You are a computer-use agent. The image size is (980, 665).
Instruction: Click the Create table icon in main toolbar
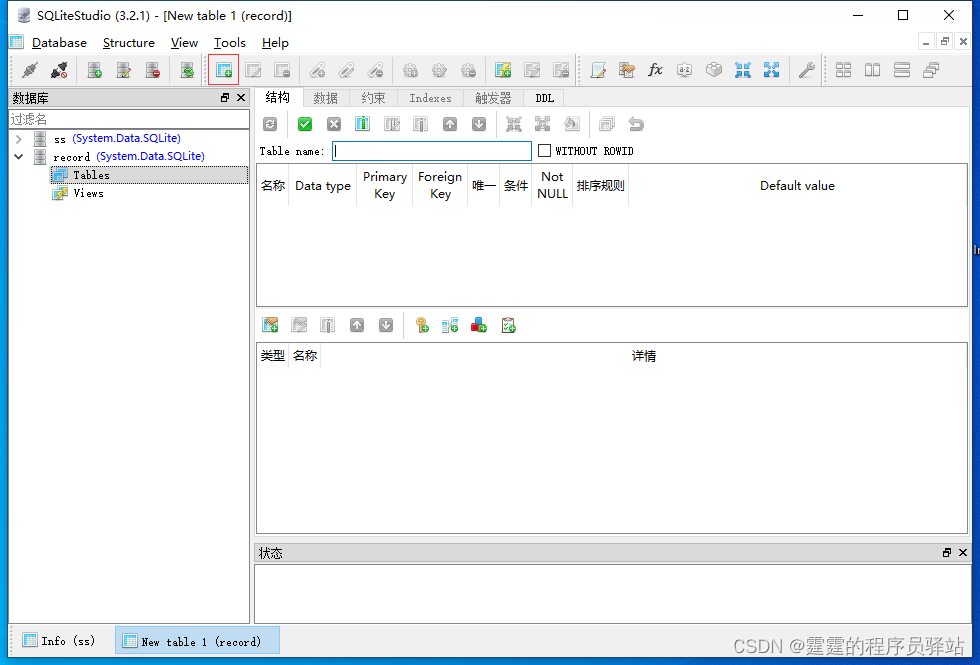click(224, 70)
